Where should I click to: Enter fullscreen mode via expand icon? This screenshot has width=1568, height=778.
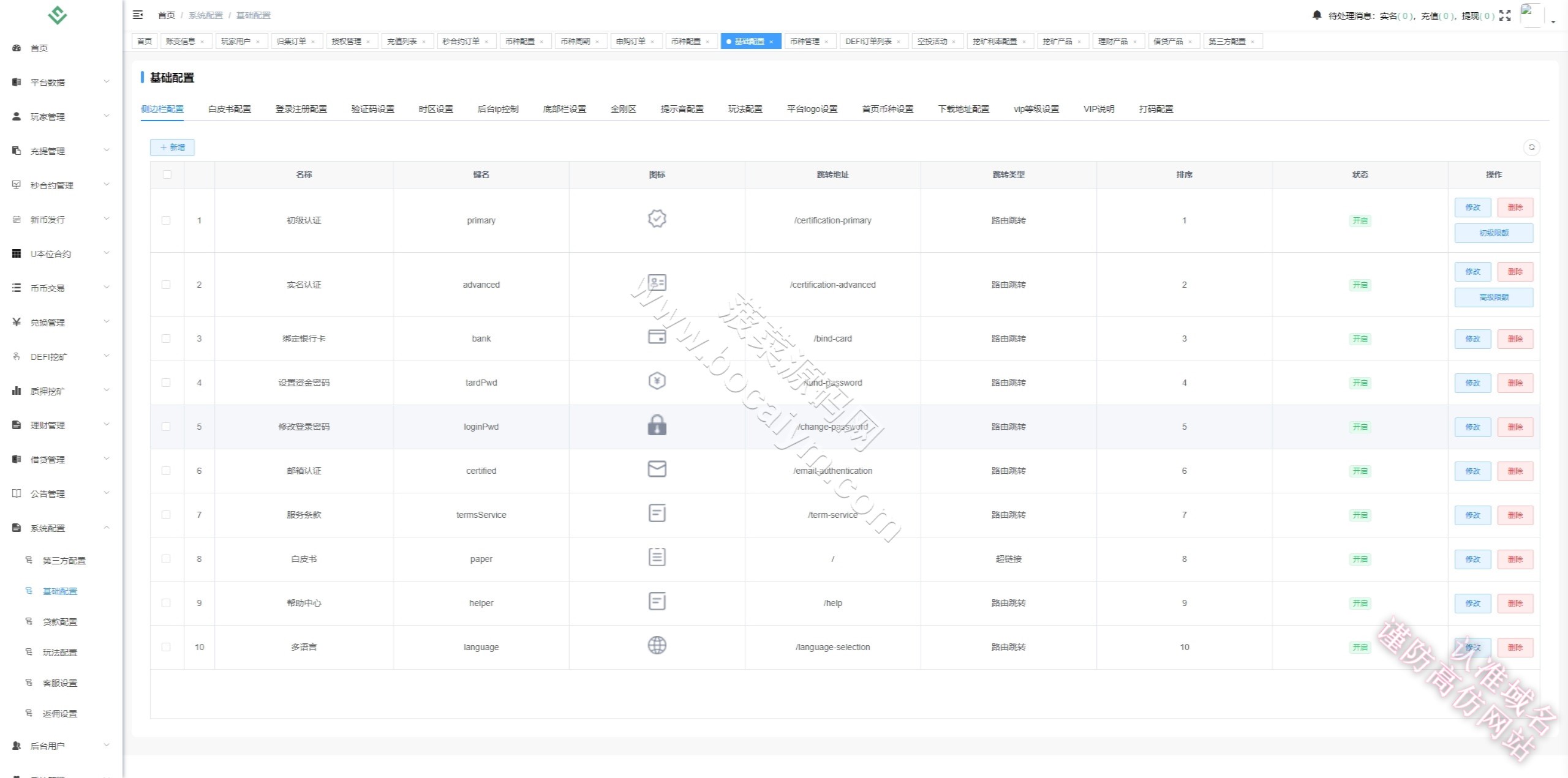(1505, 16)
